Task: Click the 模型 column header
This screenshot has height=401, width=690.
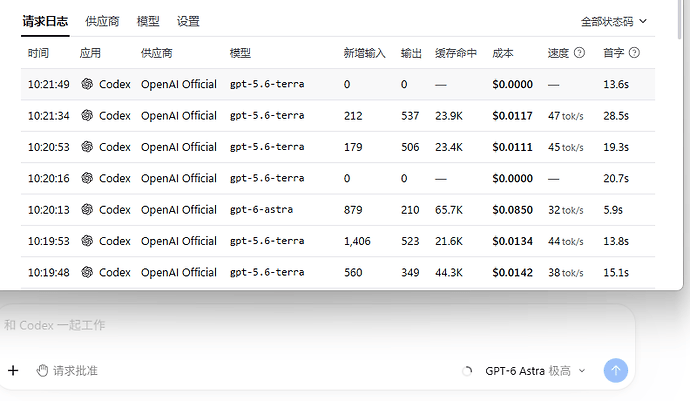Action: (240, 53)
